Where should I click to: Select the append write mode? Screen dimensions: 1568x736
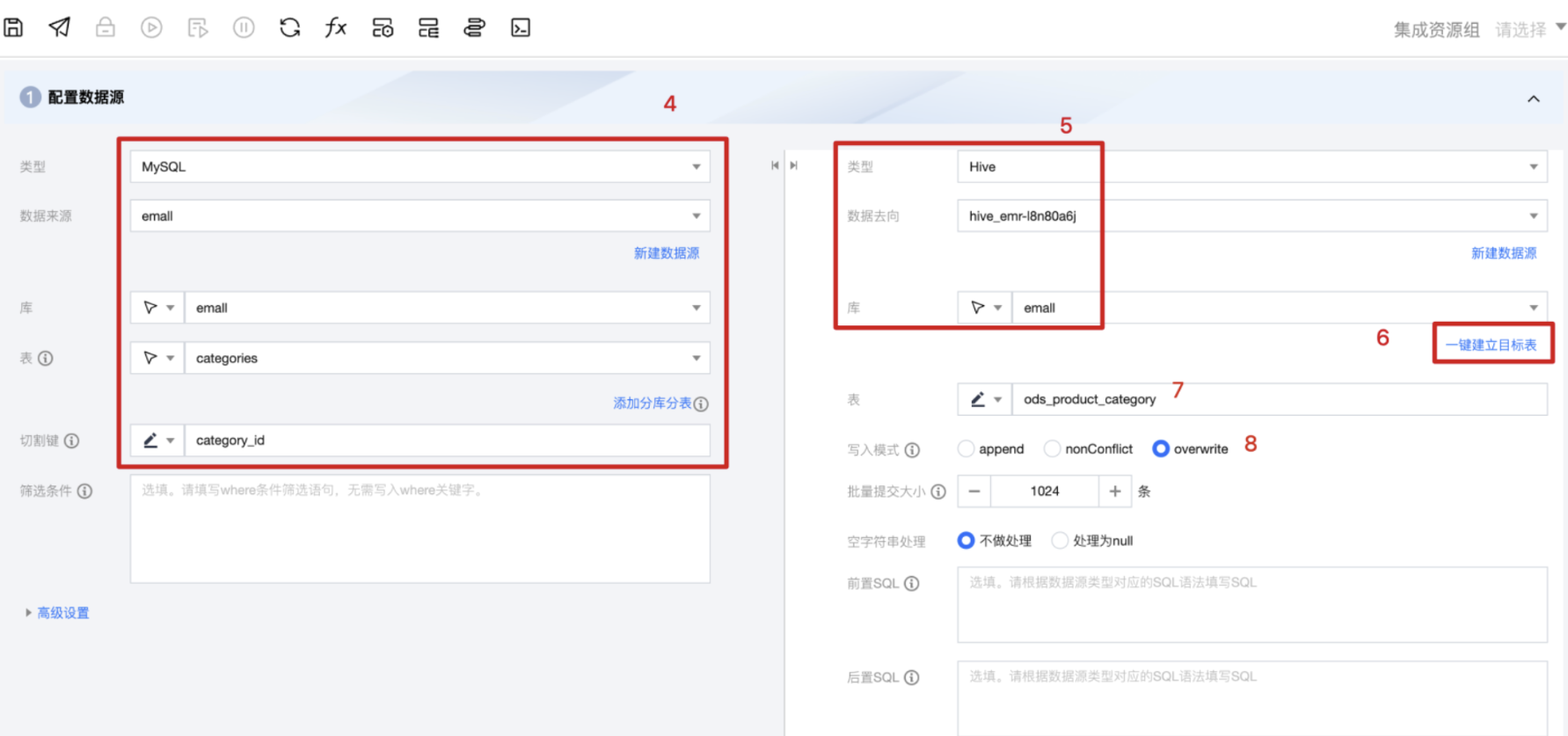(966, 449)
